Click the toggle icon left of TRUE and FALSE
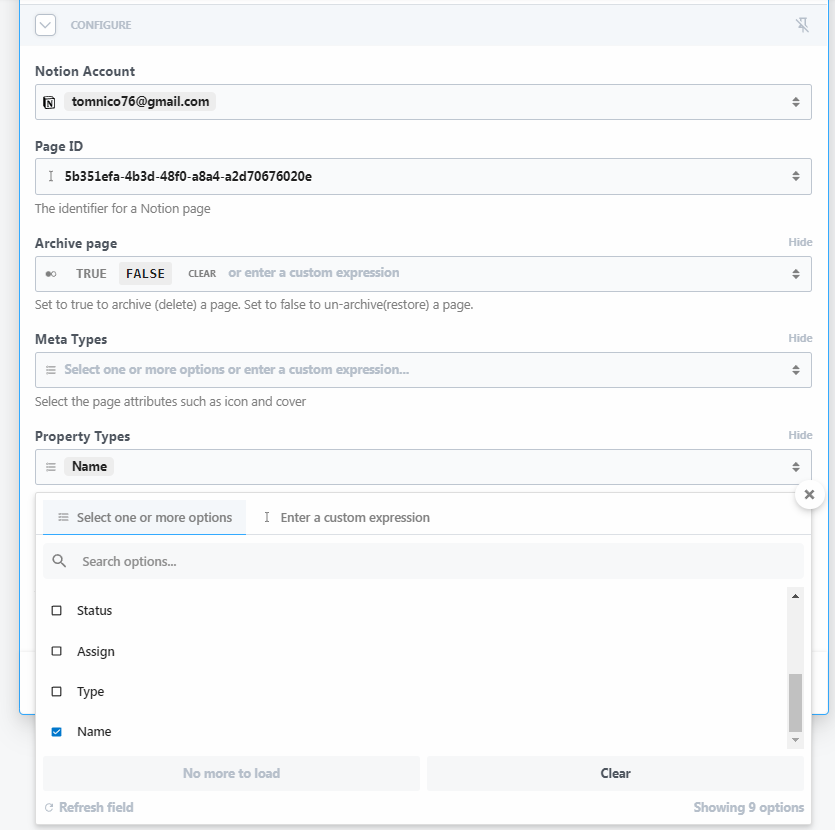The height and width of the screenshot is (830, 835). (51, 273)
